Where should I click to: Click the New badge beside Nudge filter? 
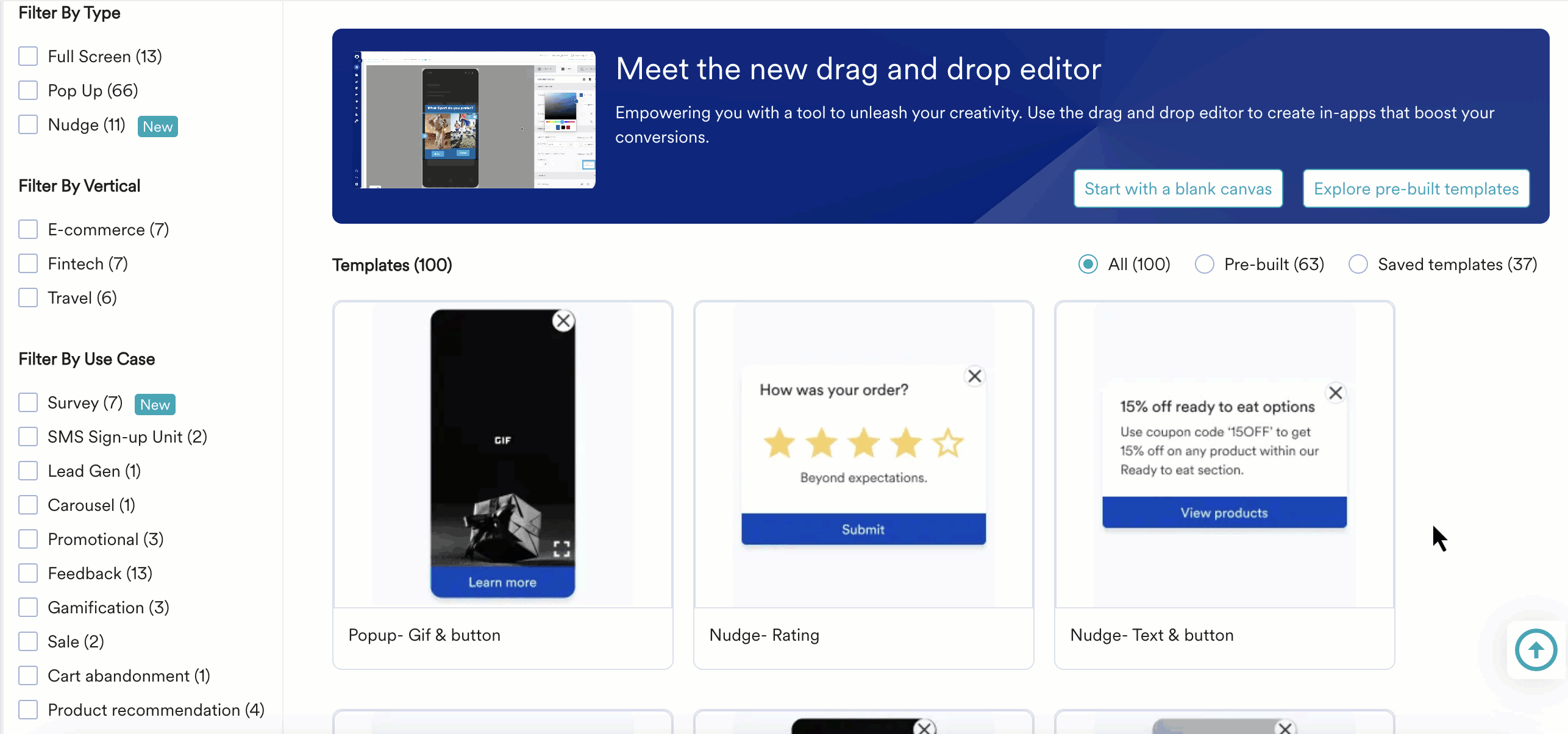158,127
